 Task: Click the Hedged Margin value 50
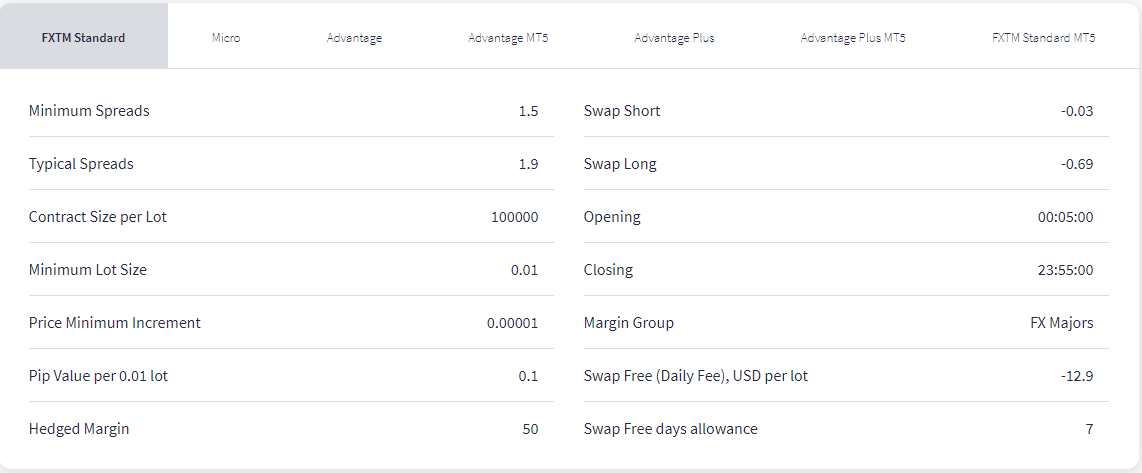(x=530, y=429)
